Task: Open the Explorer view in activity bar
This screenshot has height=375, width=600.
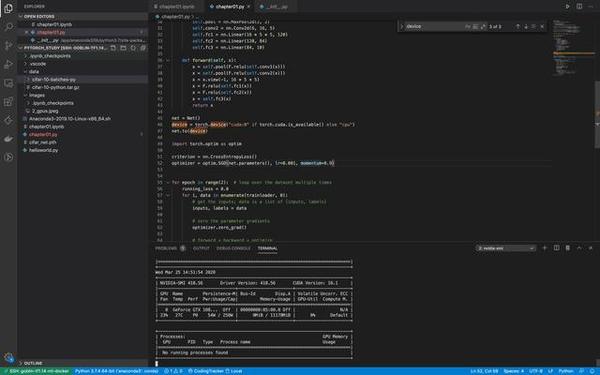Action: pos(8,8)
